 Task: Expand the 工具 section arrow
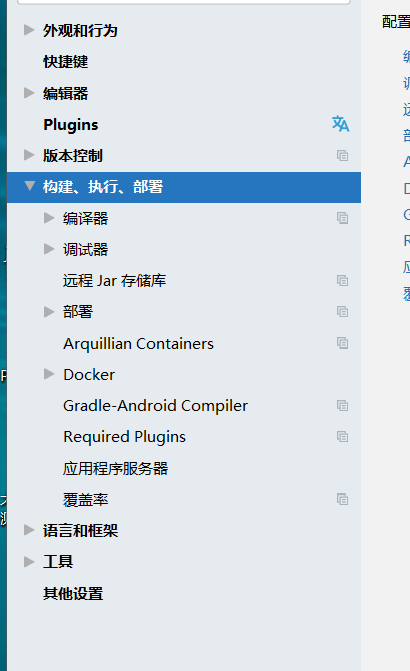[x=29, y=561]
